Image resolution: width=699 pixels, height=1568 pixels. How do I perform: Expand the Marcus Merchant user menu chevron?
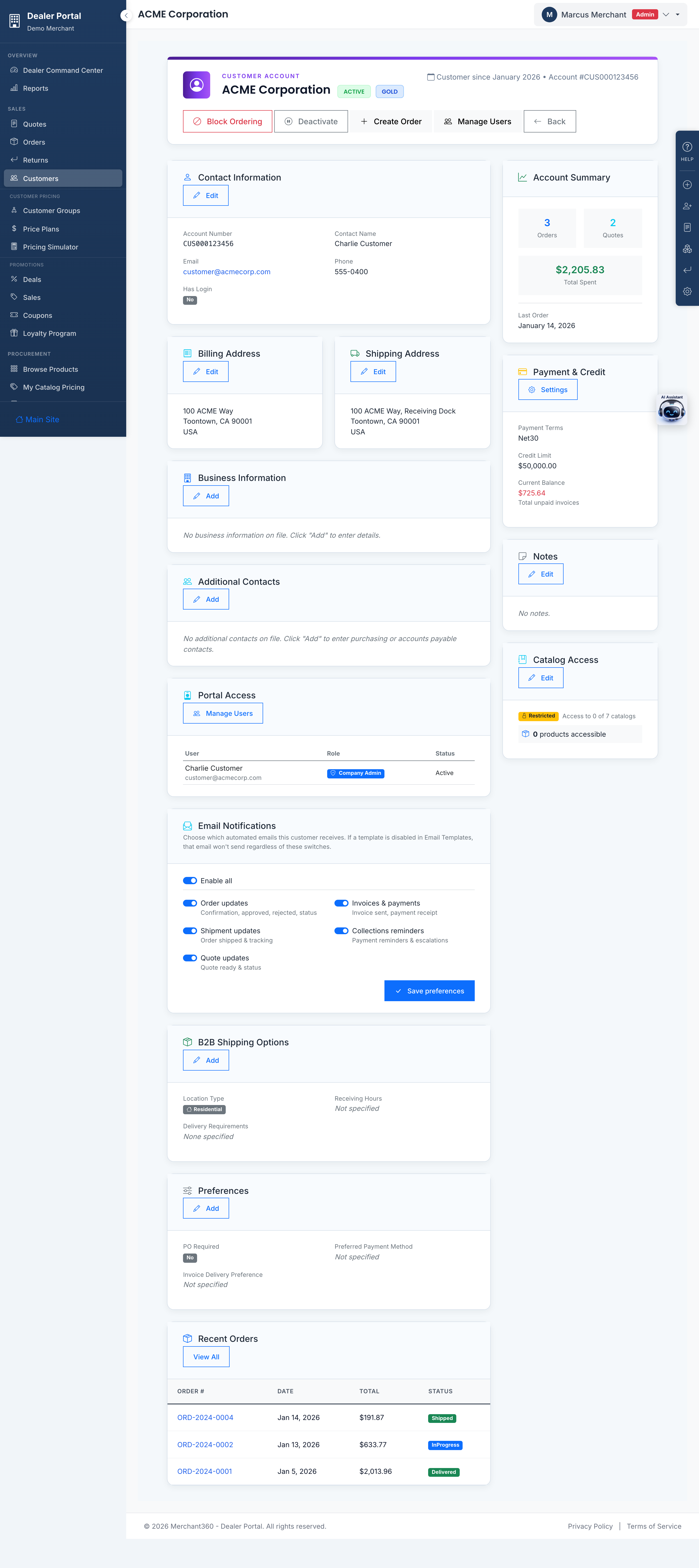[666, 15]
